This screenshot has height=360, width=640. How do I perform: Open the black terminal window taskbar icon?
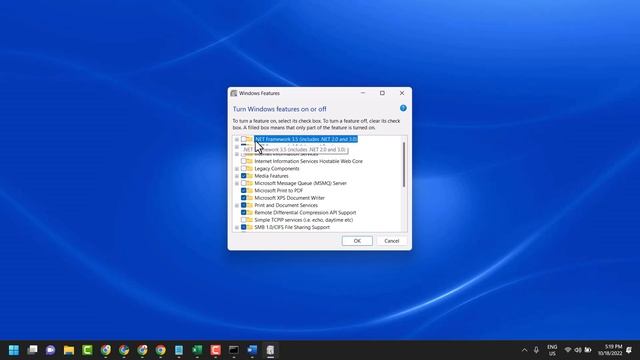[234, 350]
